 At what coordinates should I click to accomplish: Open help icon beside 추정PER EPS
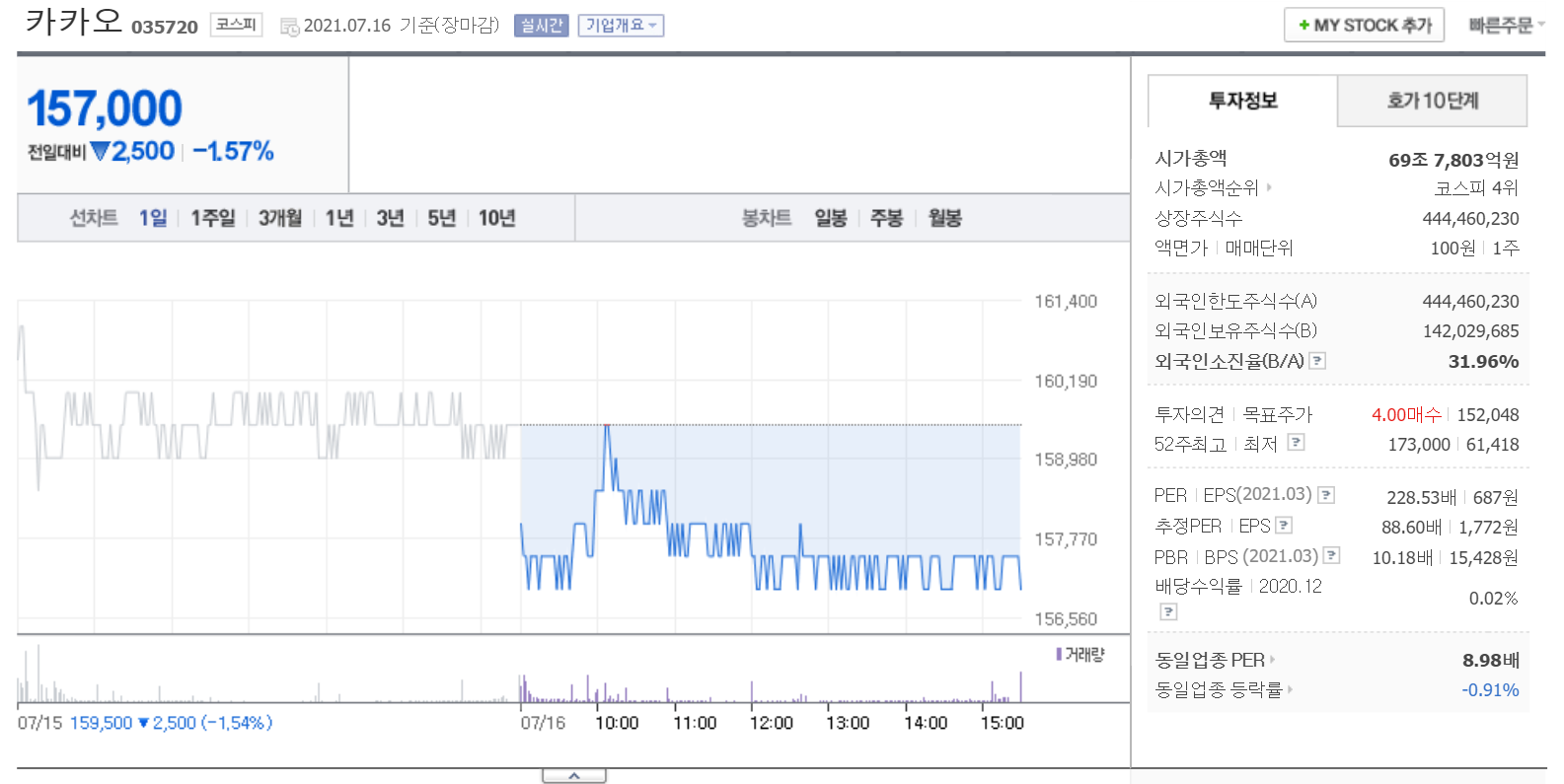1284,526
